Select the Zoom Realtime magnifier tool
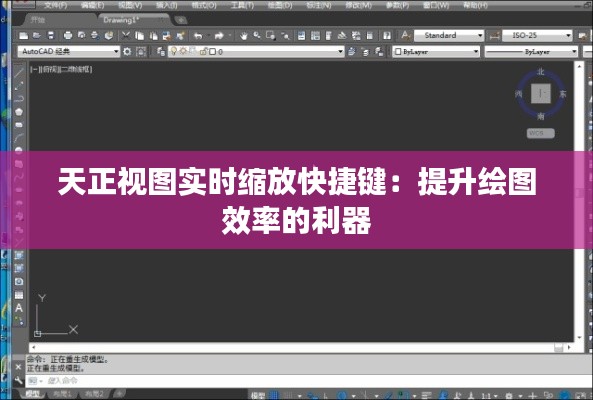The height and width of the screenshot is (400, 593). (x=257, y=36)
